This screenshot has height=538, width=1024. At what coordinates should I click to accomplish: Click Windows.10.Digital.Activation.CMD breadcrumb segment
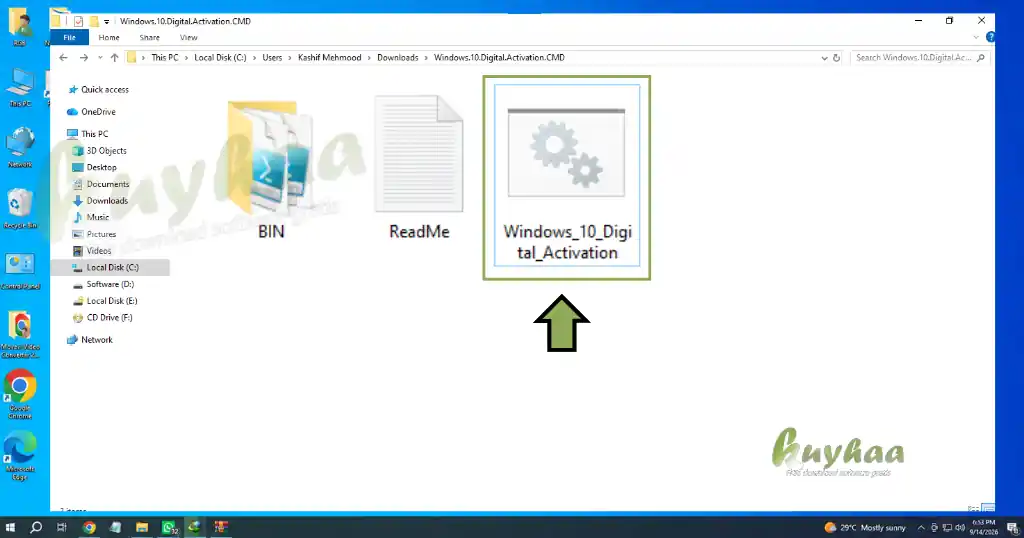coord(499,57)
